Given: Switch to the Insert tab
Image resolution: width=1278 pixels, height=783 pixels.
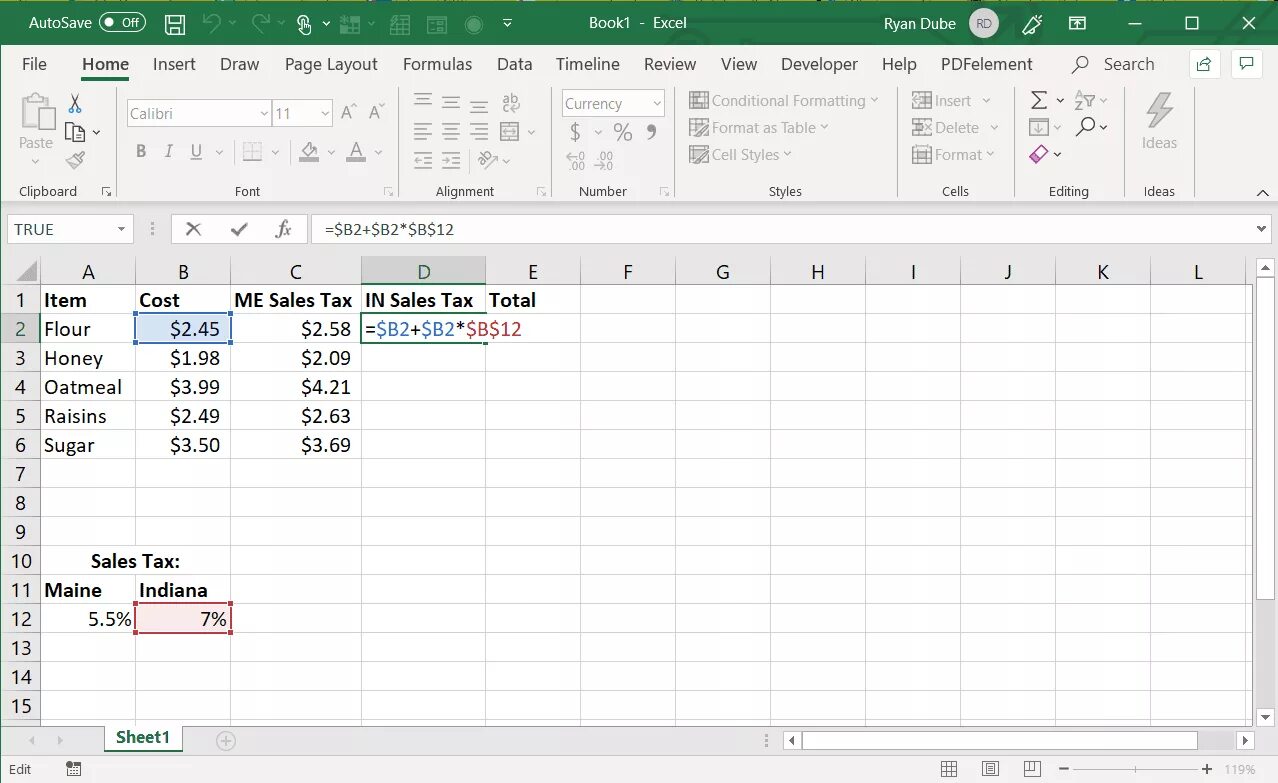Looking at the screenshot, I should 174,64.
